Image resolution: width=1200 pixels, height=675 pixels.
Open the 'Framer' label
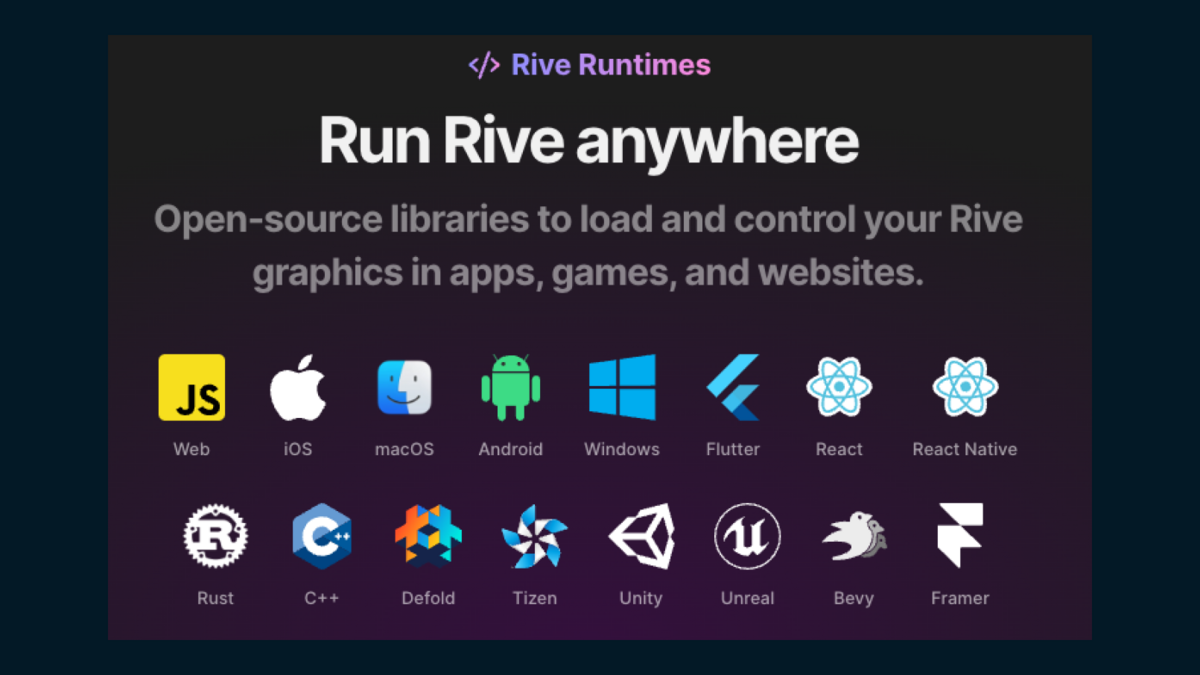click(x=960, y=598)
